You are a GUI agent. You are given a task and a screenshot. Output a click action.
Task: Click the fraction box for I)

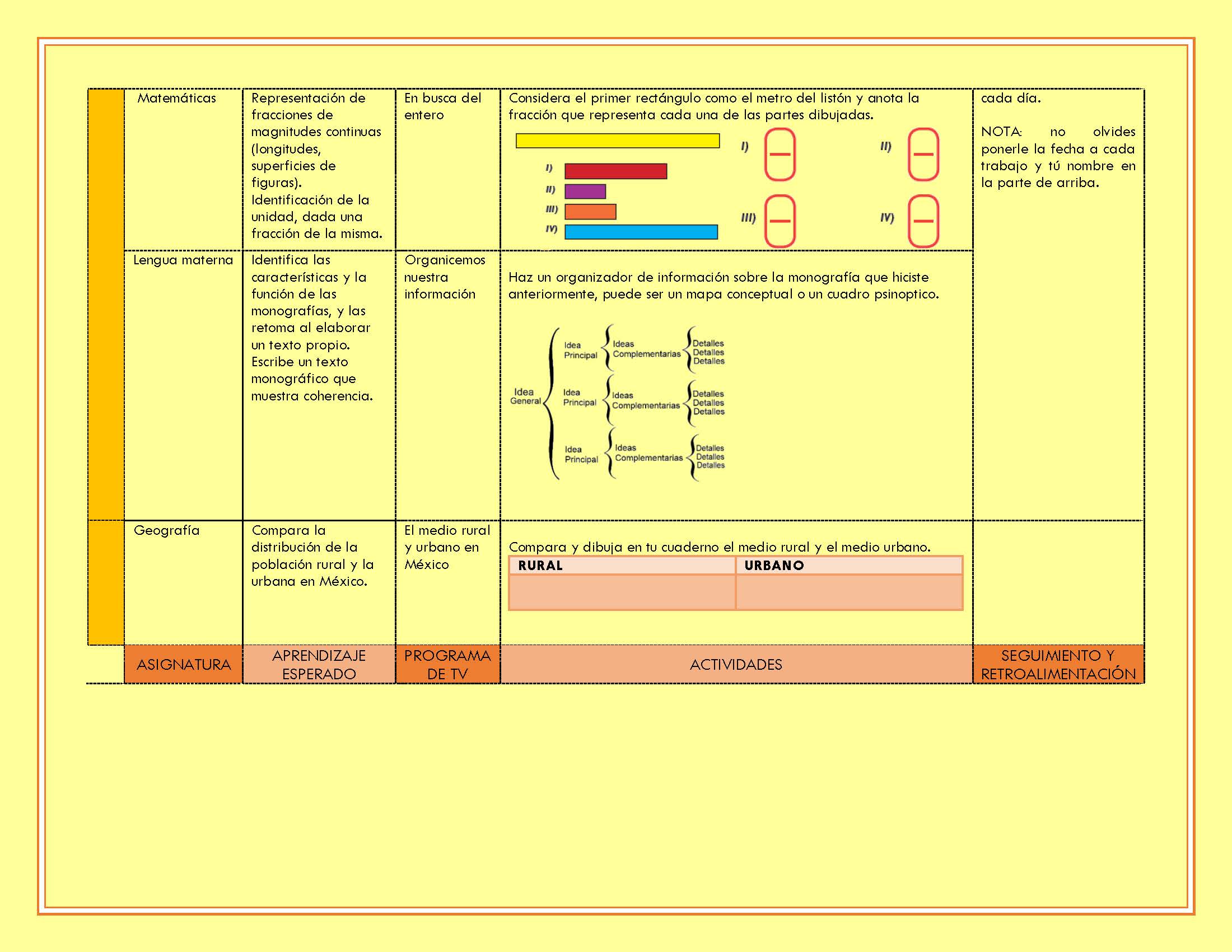[780, 155]
